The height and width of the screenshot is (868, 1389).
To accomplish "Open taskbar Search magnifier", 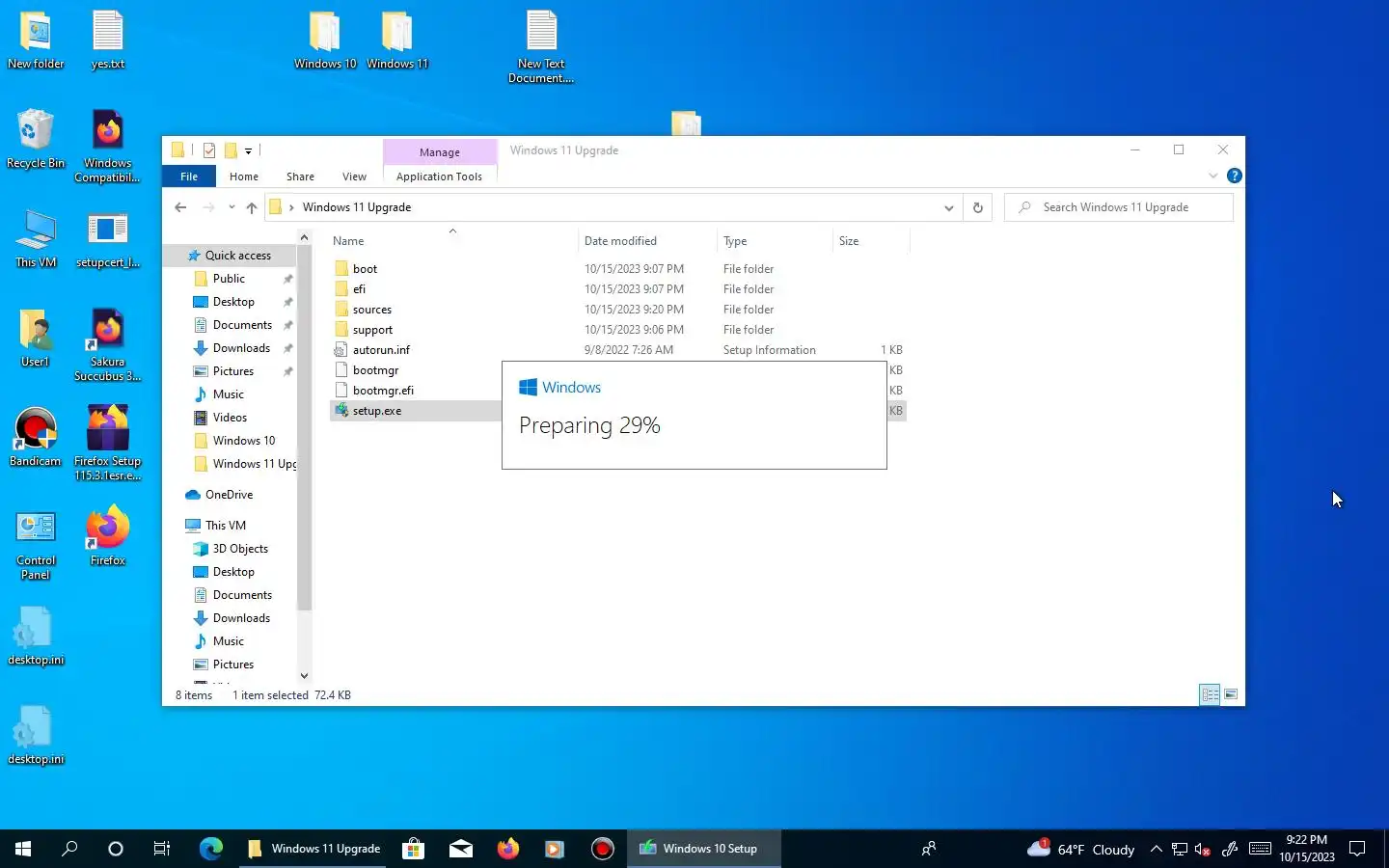I will pyautogui.click(x=69, y=849).
